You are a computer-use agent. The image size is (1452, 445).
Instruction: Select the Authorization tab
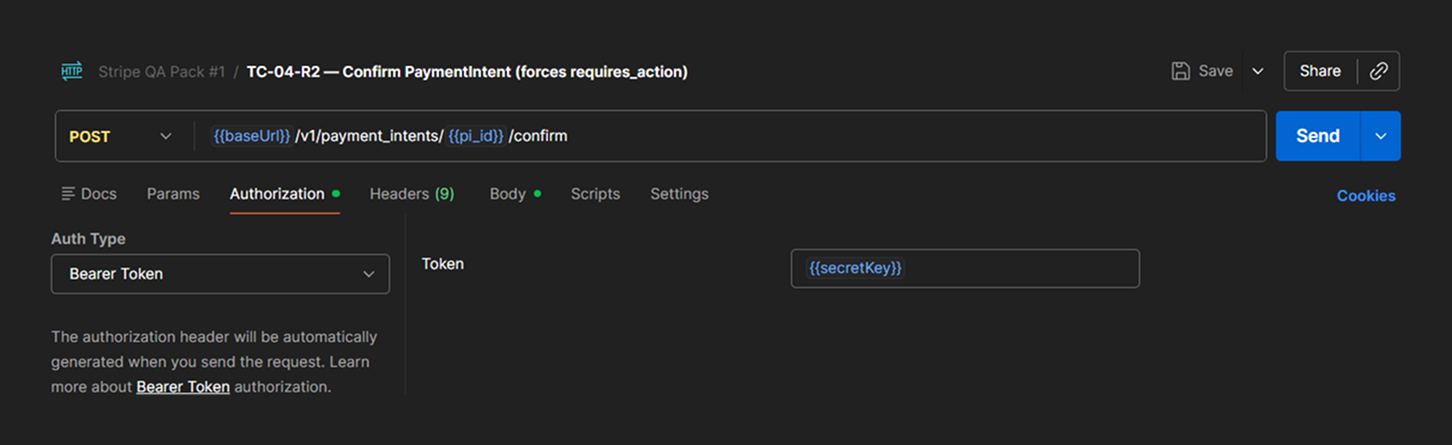point(285,194)
